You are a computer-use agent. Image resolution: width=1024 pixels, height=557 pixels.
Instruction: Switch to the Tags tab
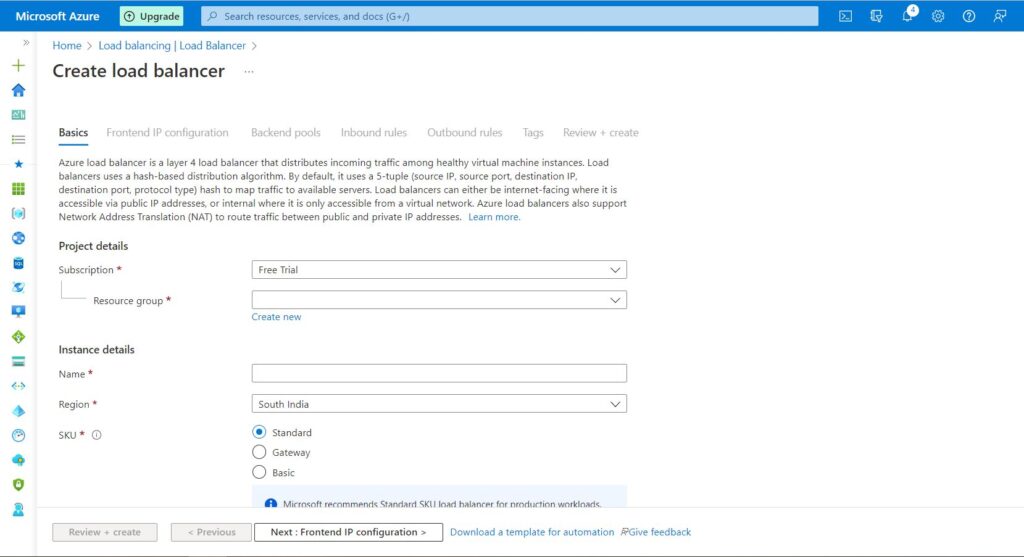[533, 133]
